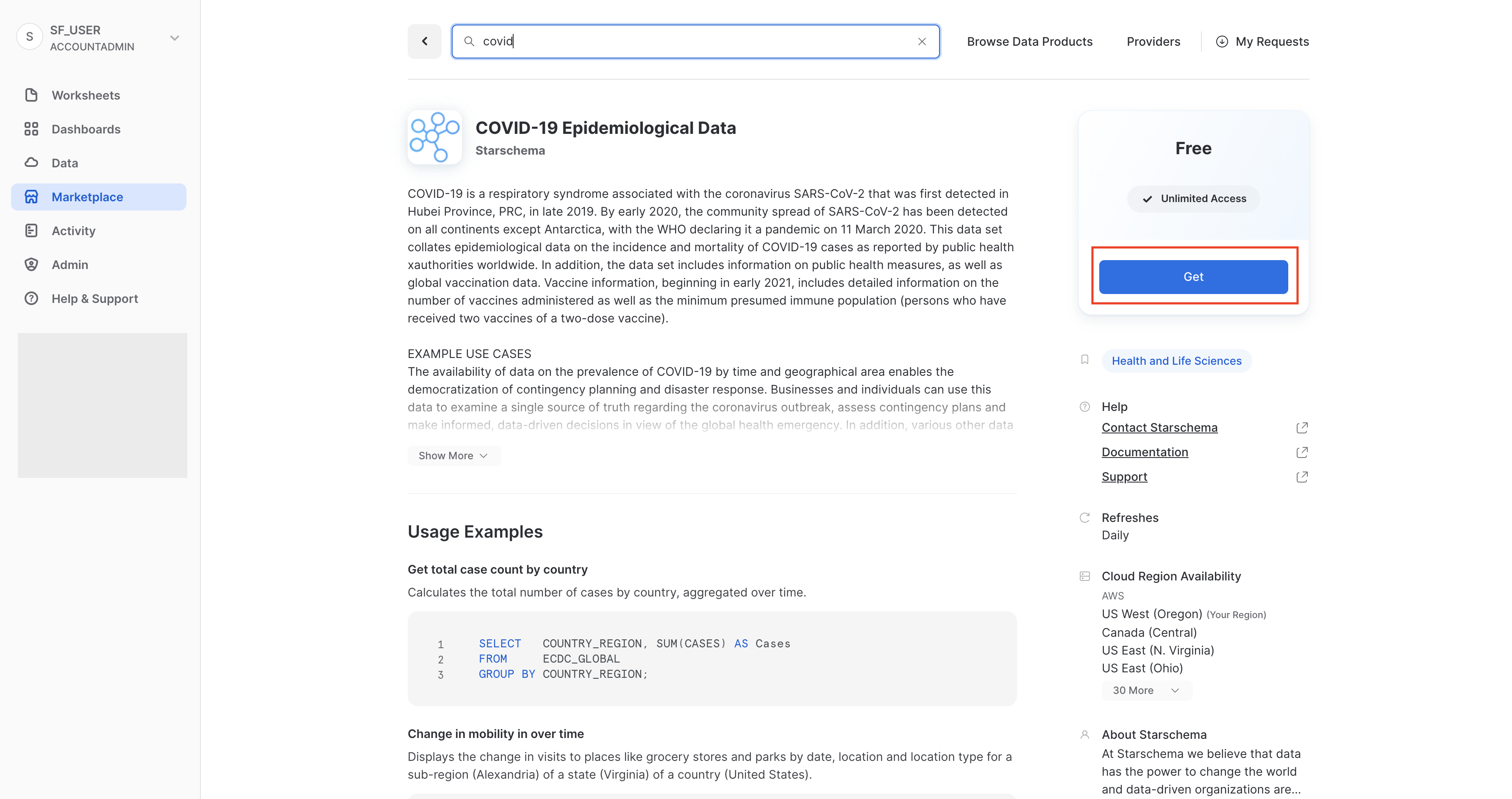Clear search with the X icon

(x=922, y=42)
